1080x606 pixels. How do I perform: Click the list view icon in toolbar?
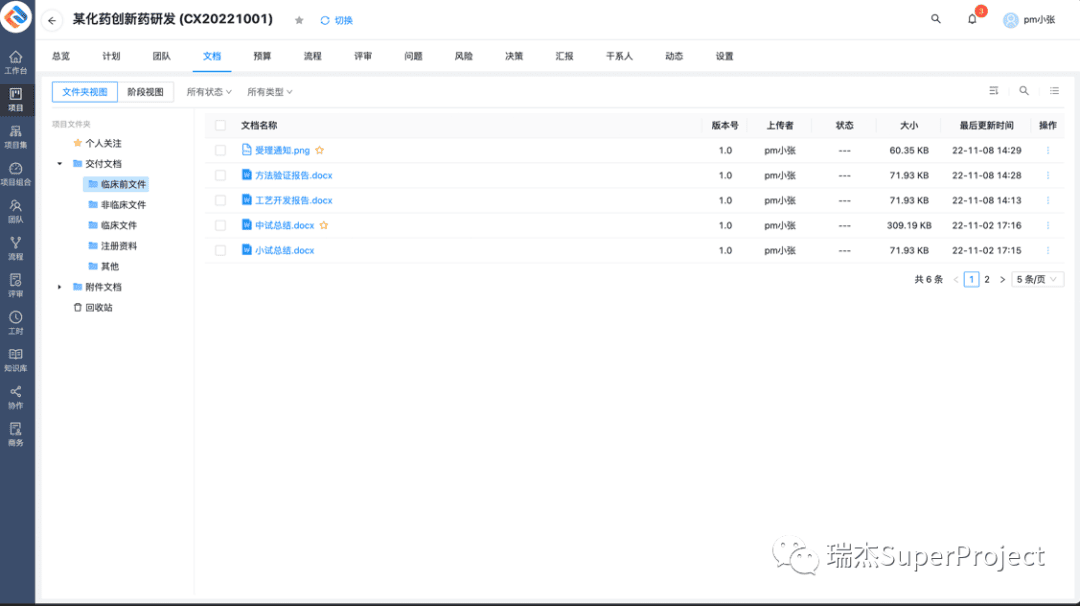pos(1055,91)
